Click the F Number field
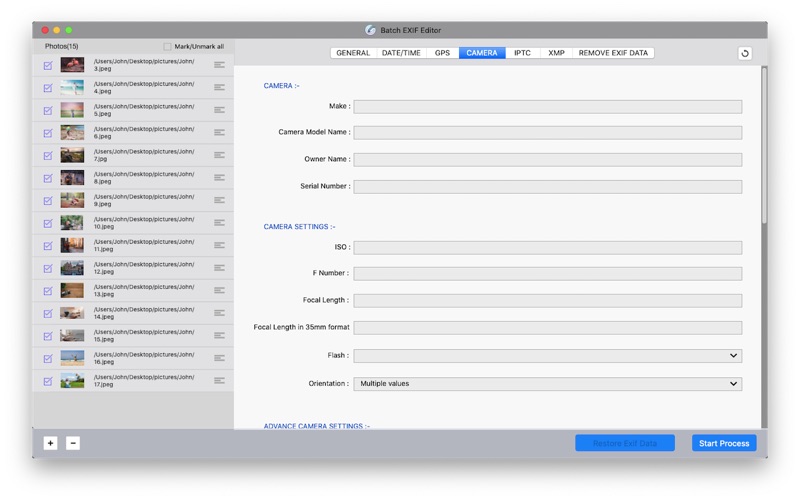The image size is (800, 500). click(x=547, y=273)
